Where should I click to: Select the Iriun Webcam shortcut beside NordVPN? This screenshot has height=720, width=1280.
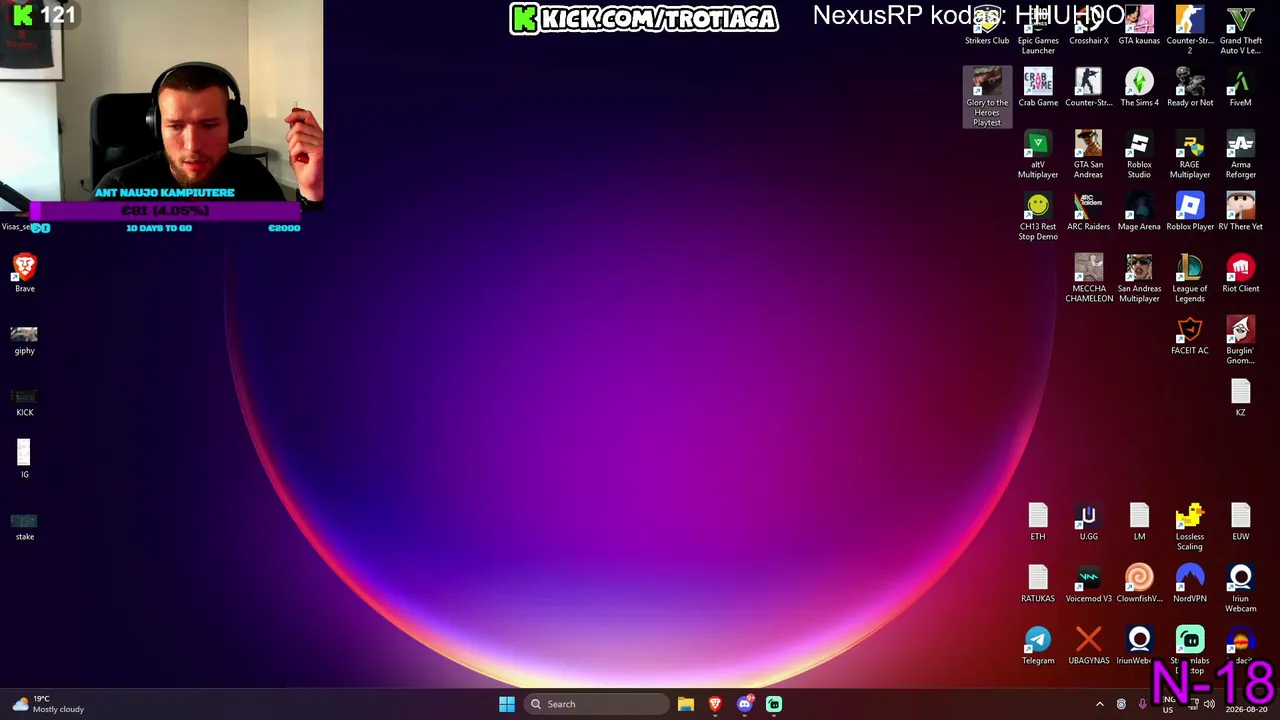click(x=1241, y=589)
